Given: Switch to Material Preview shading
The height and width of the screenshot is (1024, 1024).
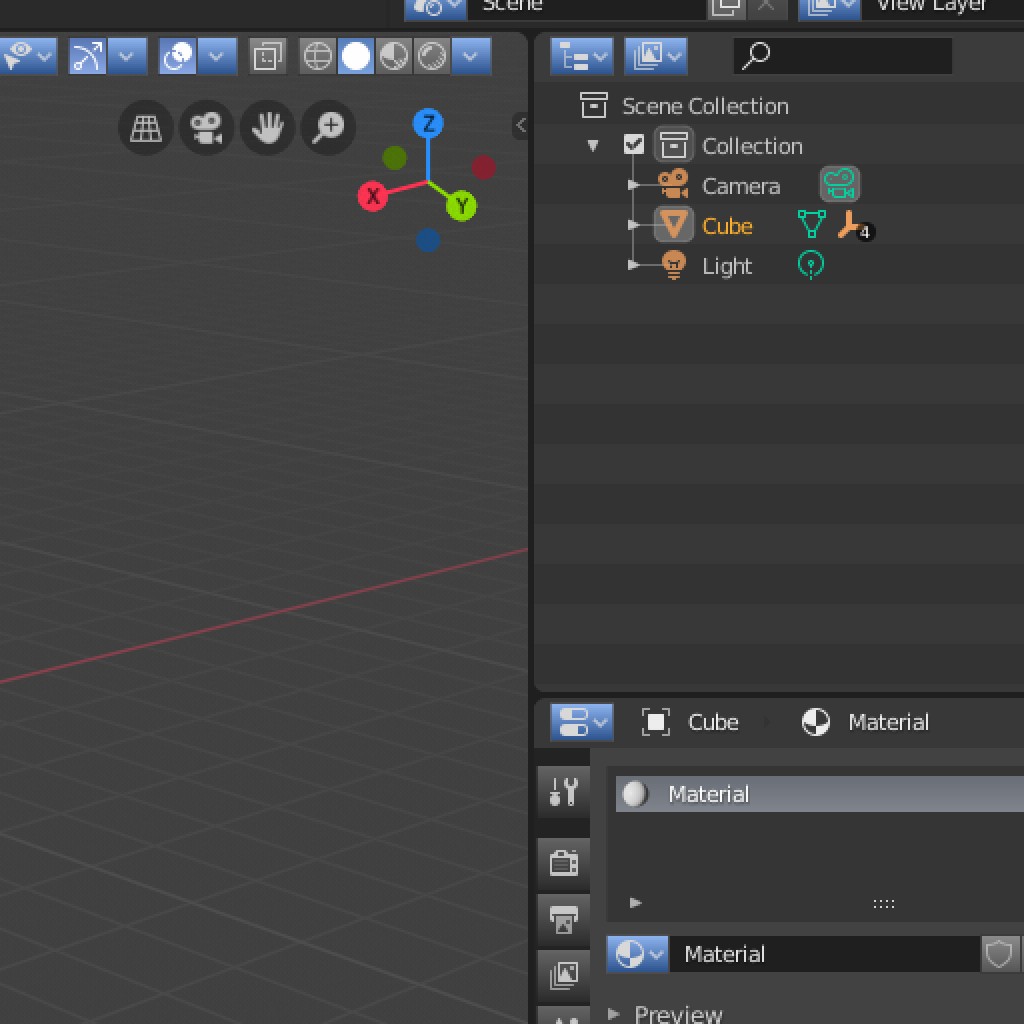Looking at the screenshot, I should (x=394, y=56).
